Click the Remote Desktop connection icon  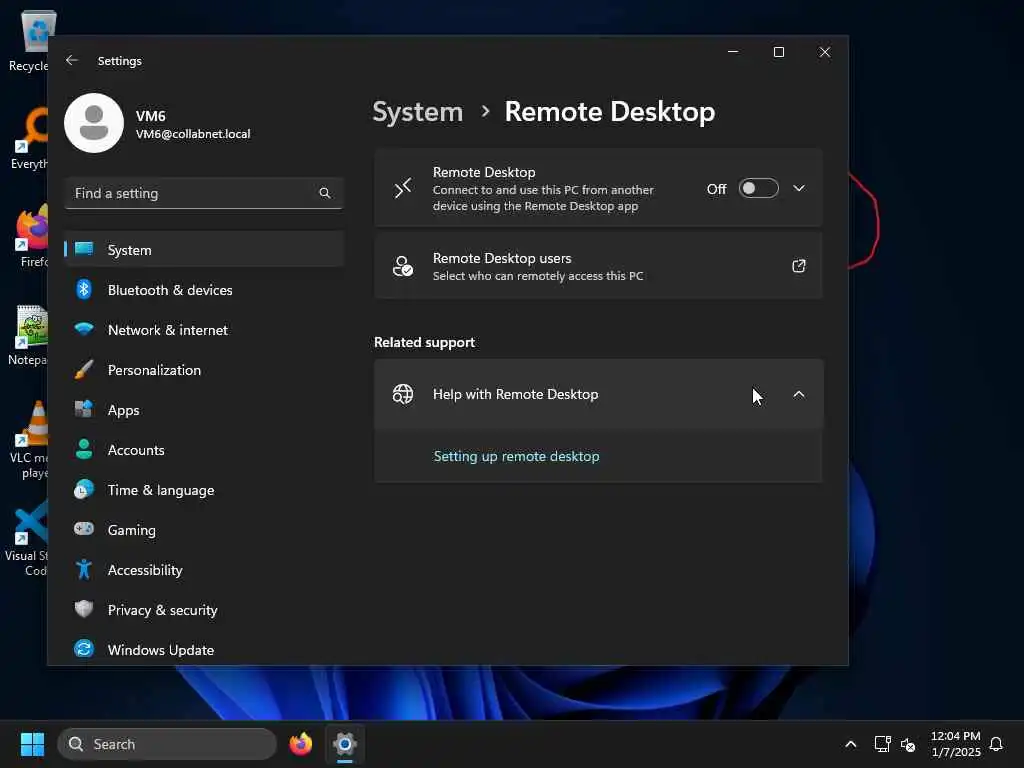[x=403, y=188]
